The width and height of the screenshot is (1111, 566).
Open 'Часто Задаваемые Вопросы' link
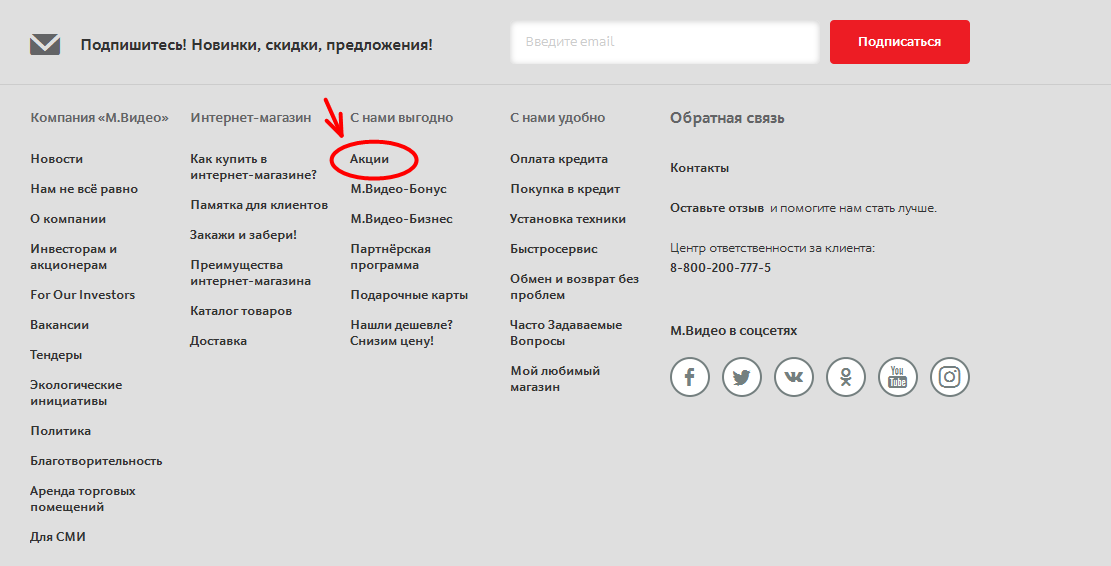tap(566, 332)
